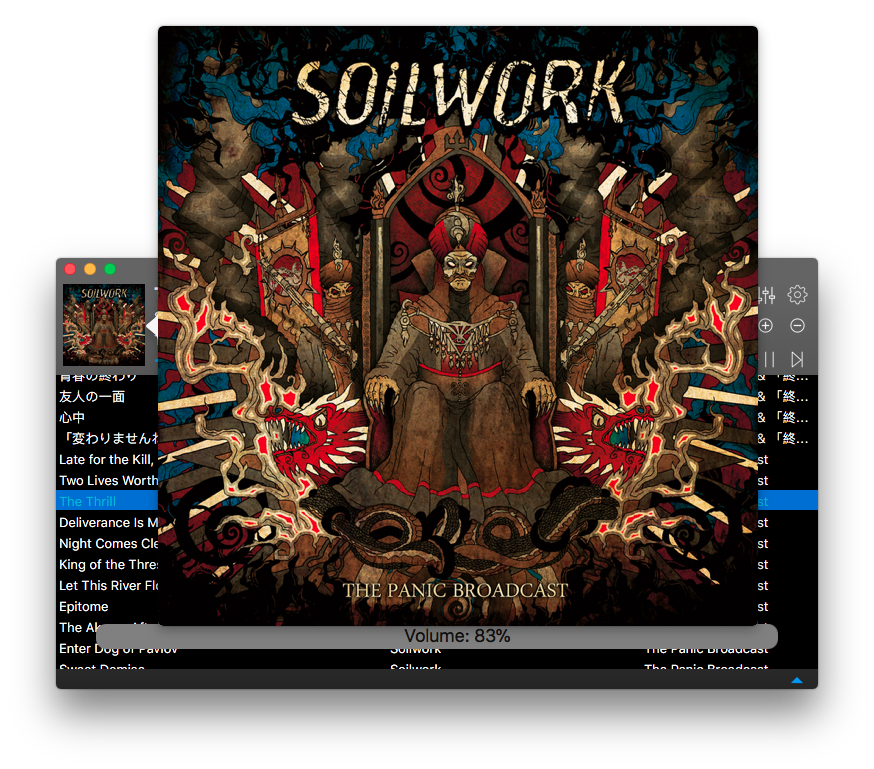Click the circled minus remove icon
The width and height of the screenshot is (874, 769).
tap(797, 325)
